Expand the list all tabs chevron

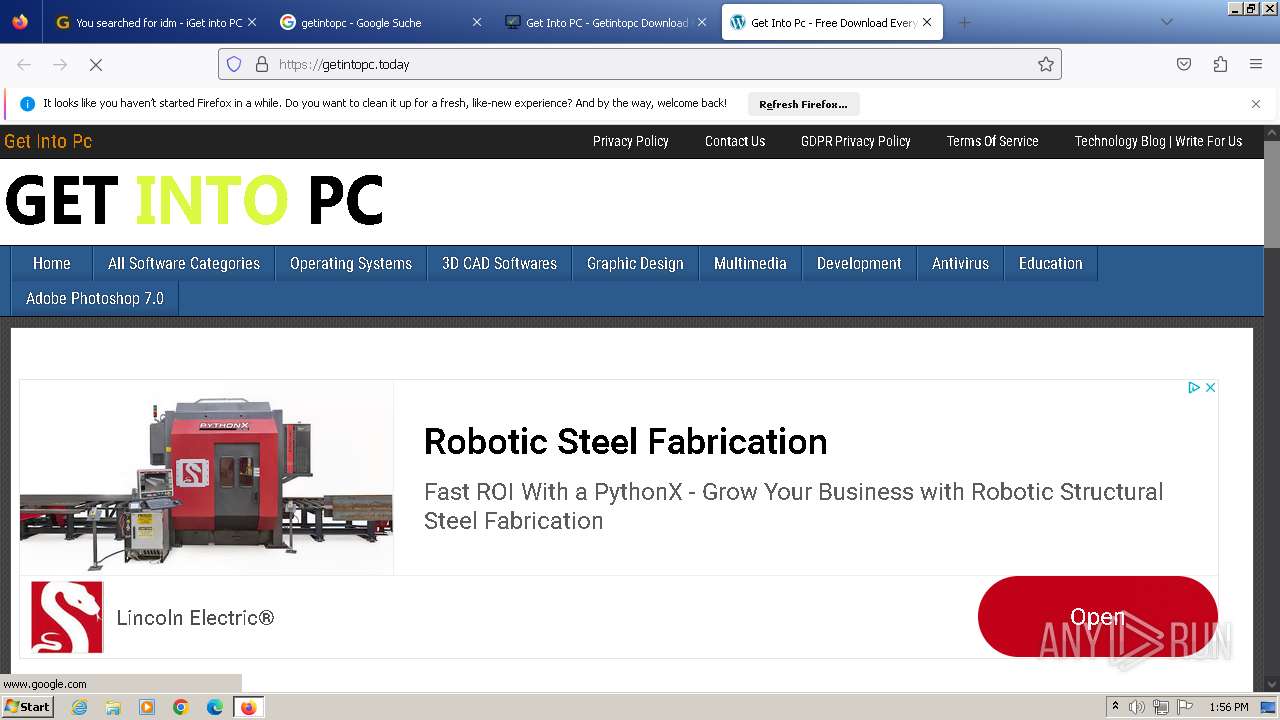tap(1166, 22)
